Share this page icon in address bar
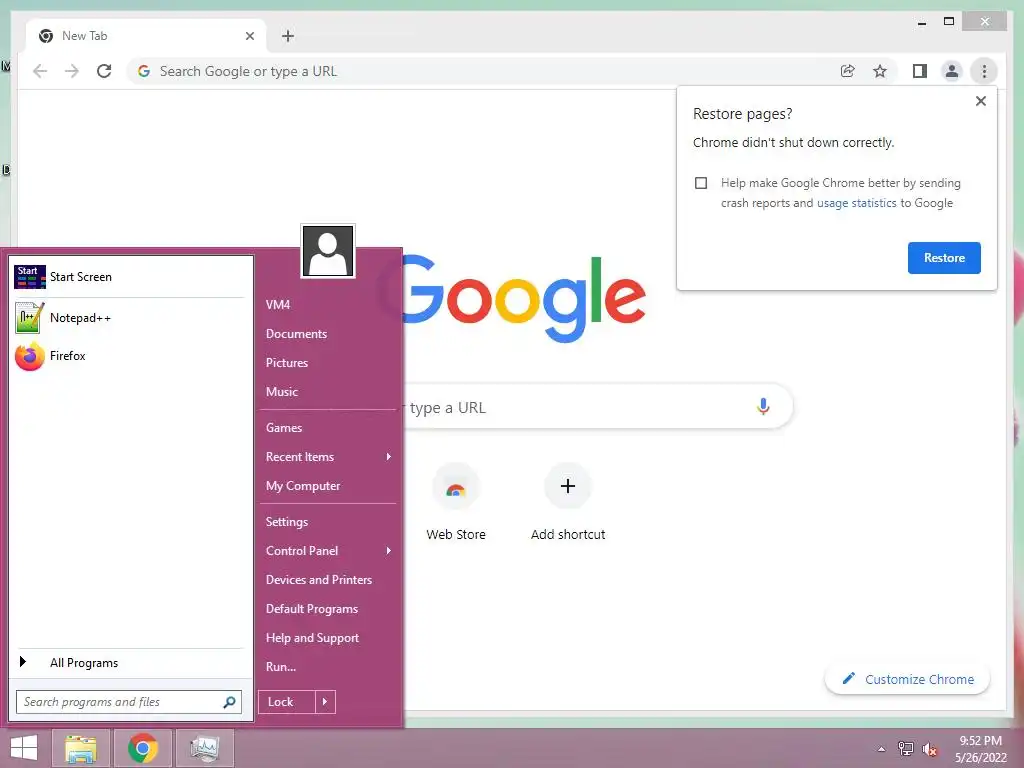This screenshot has height=768, width=1024. (x=848, y=71)
